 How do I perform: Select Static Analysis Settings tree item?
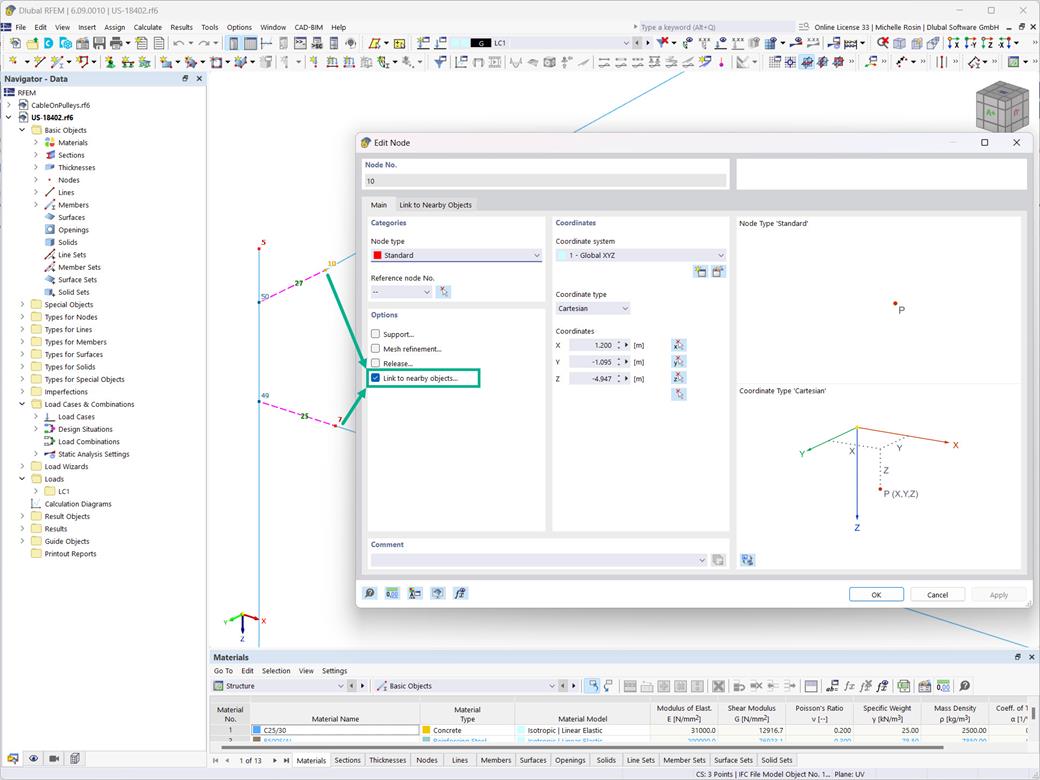[x=94, y=454]
